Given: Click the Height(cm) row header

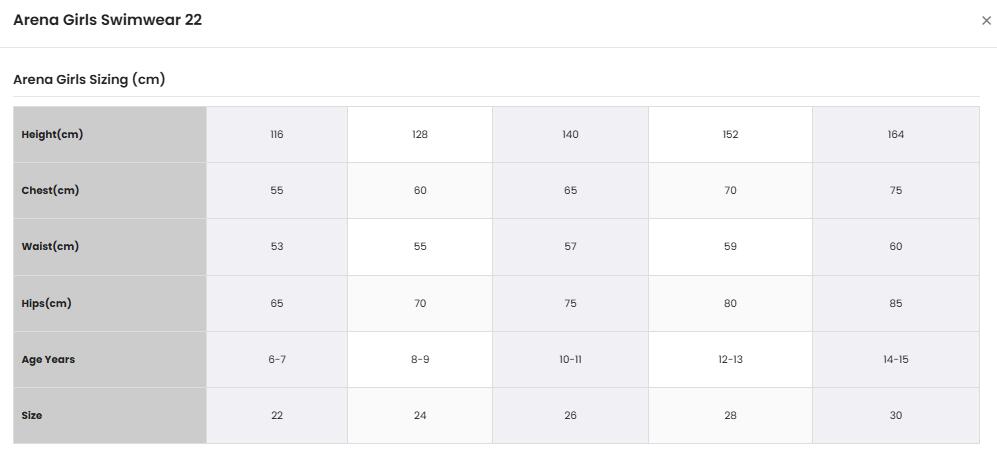Looking at the screenshot, I should 110,134.
